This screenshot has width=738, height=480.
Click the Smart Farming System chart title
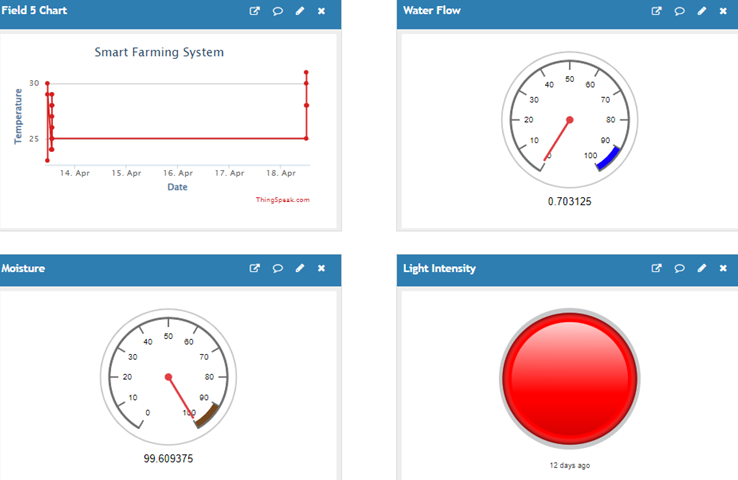(159, 52)
